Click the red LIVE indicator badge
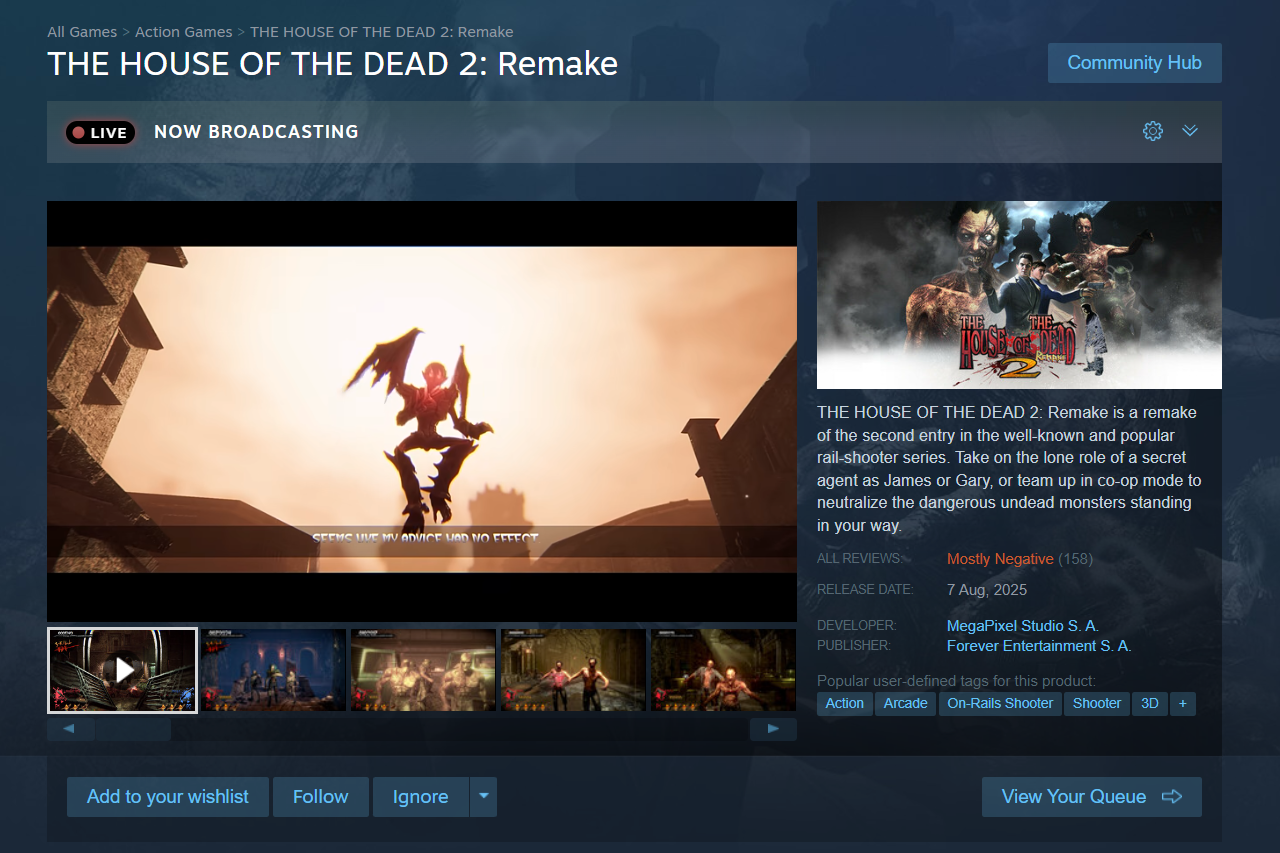The height and width of the screenshot is (853, 1280). click(100, 132)
